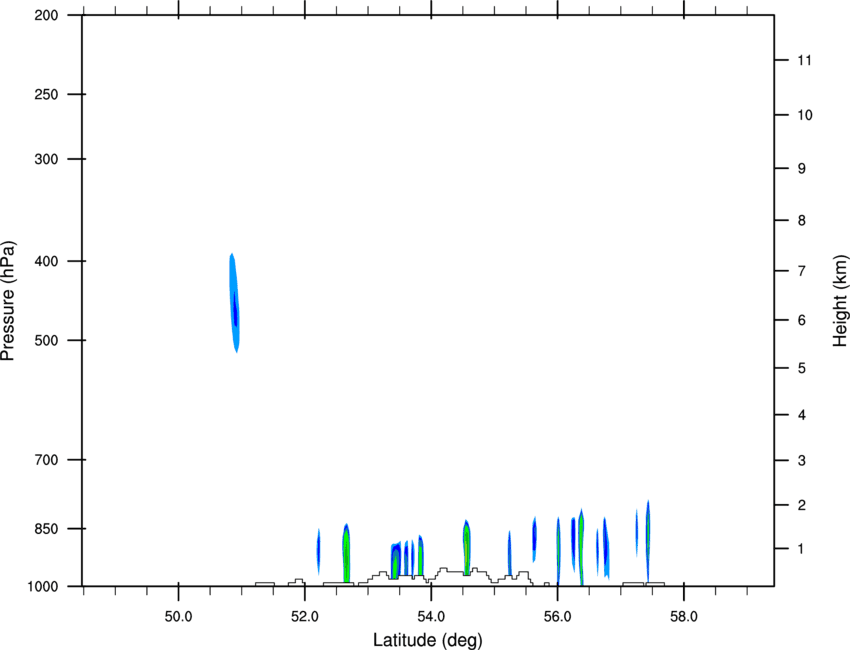This screenshot has height=650, width=850.
Task: Click the 58.0 latitude tick label
Action: (684, 617)
